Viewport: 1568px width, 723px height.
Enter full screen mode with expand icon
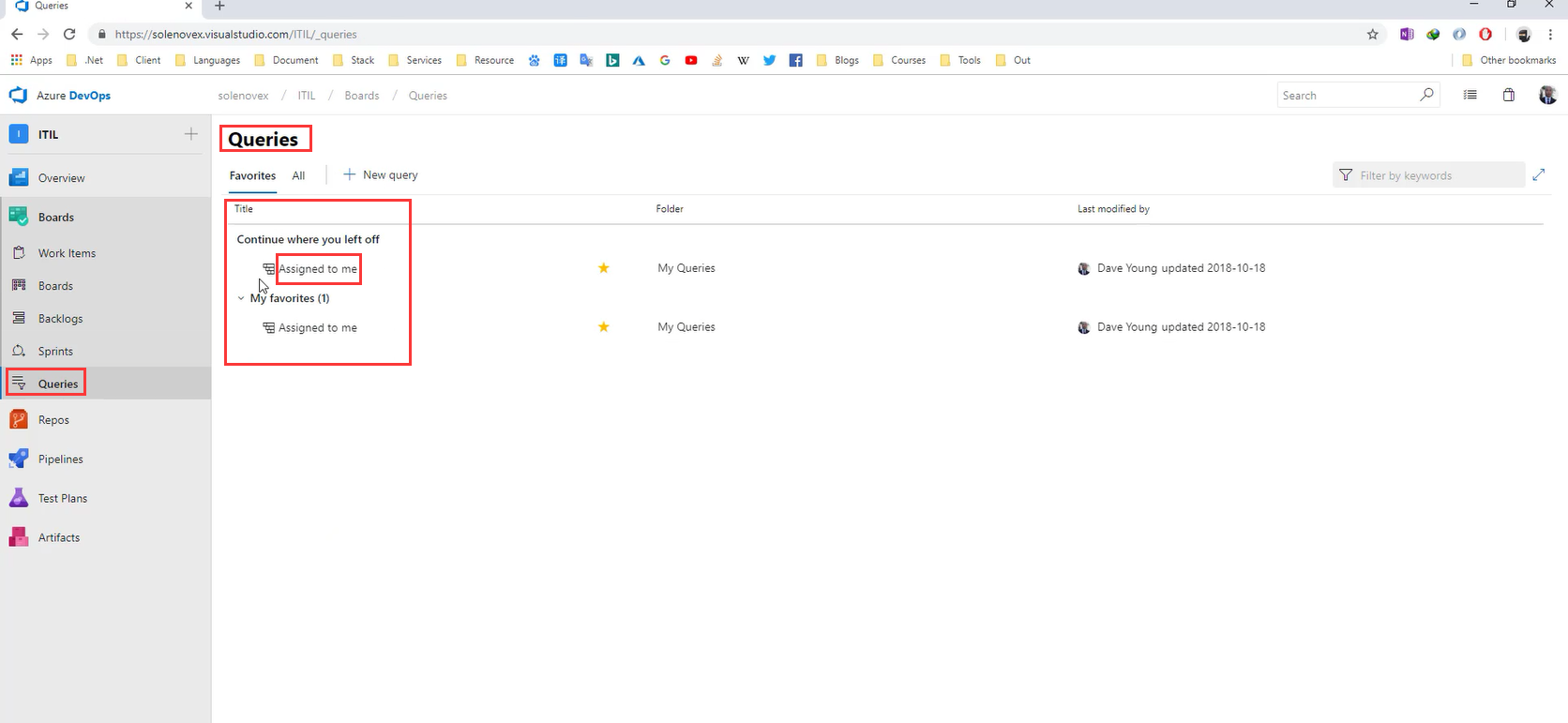click(1539, 175)
